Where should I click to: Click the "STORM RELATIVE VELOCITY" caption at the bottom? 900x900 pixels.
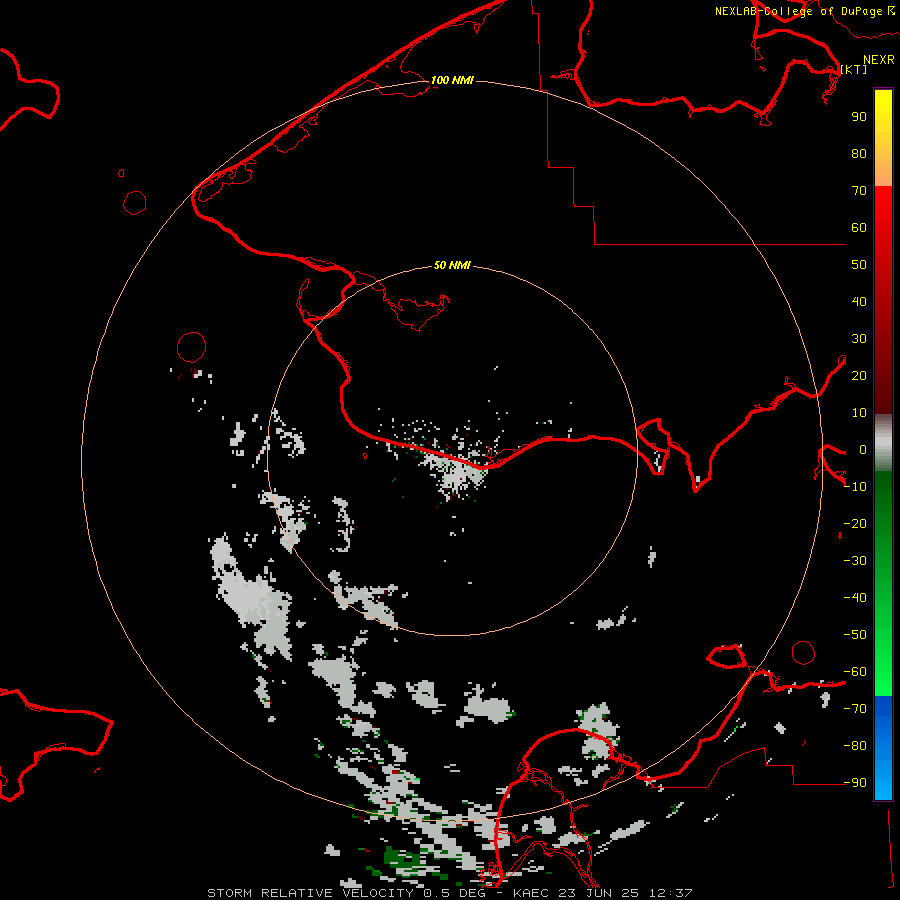tap(310, 893)
